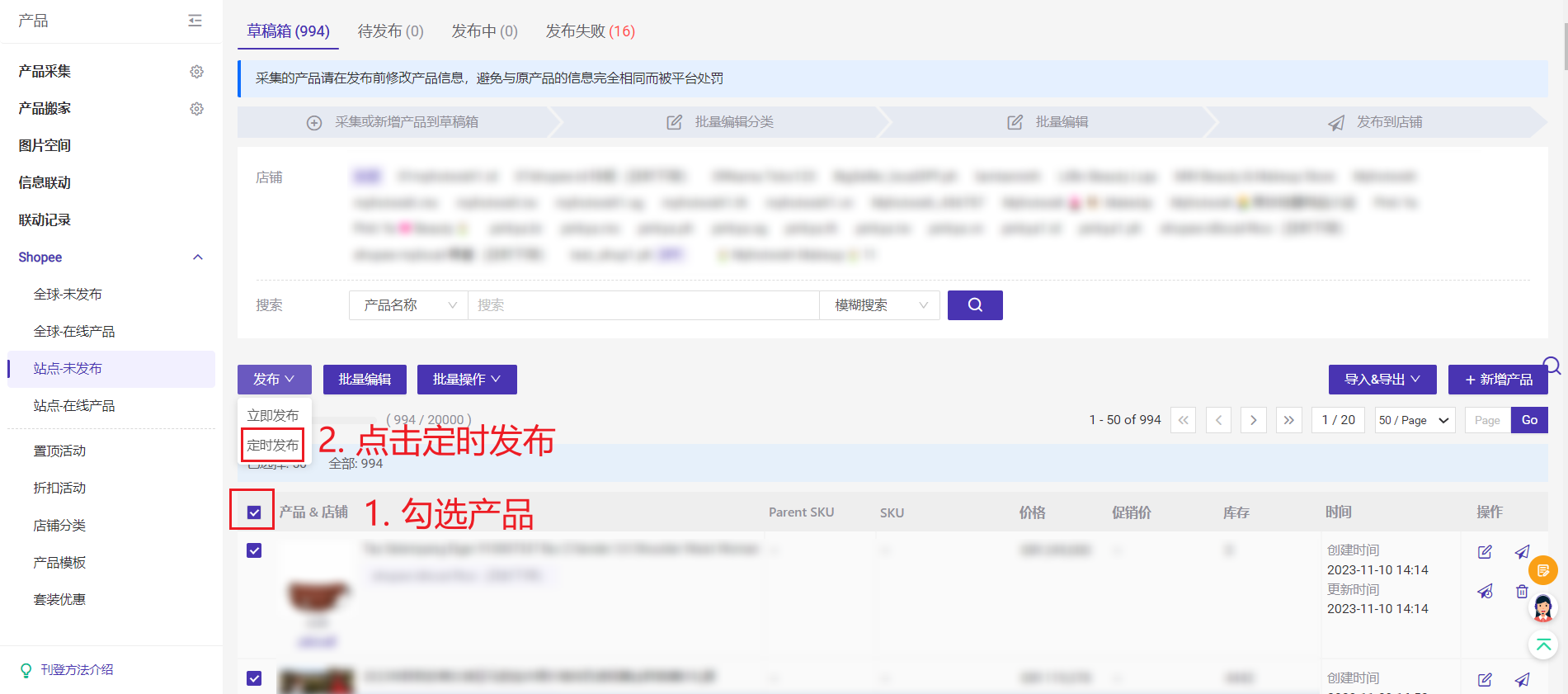Click the paper plane publish icon in first row
This screenshot has height=694, width=1568.
click(1522, 552)
